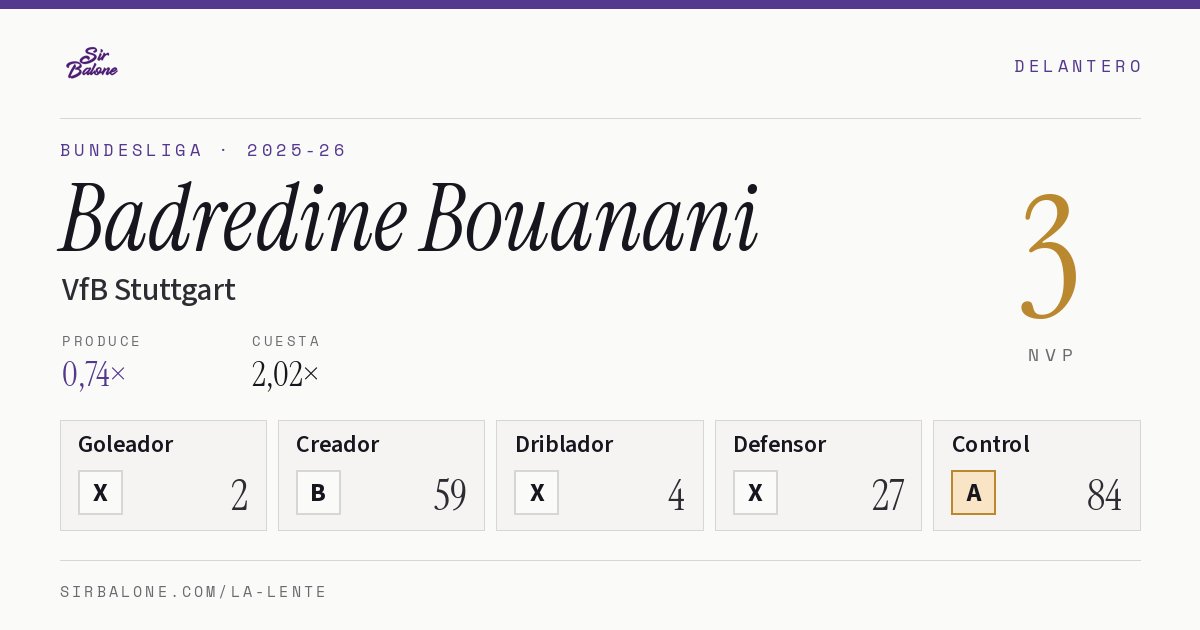Click the Defensor card title
The height and width of the screenshot is (630, 1200).
point(780,444)
